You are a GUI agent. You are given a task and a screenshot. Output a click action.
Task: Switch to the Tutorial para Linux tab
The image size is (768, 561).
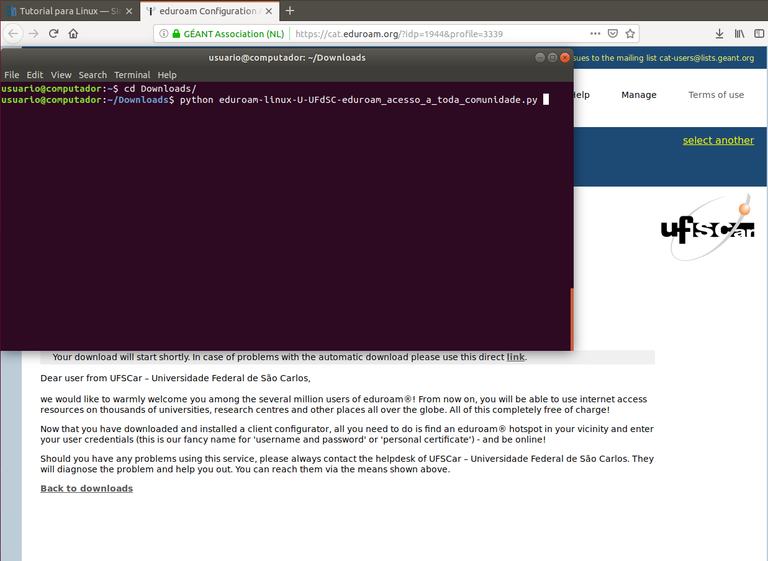click(x=70, y=11)
